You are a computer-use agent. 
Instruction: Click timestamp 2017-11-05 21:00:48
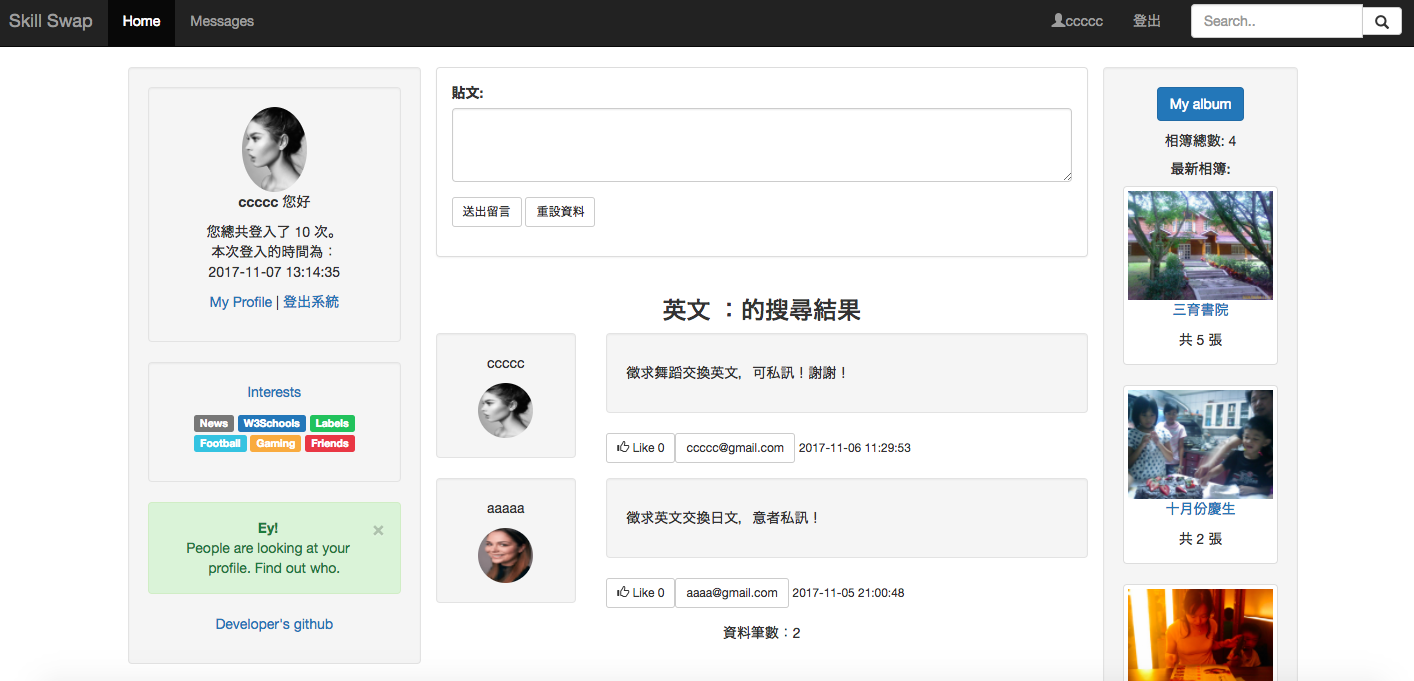click(848, 593)
